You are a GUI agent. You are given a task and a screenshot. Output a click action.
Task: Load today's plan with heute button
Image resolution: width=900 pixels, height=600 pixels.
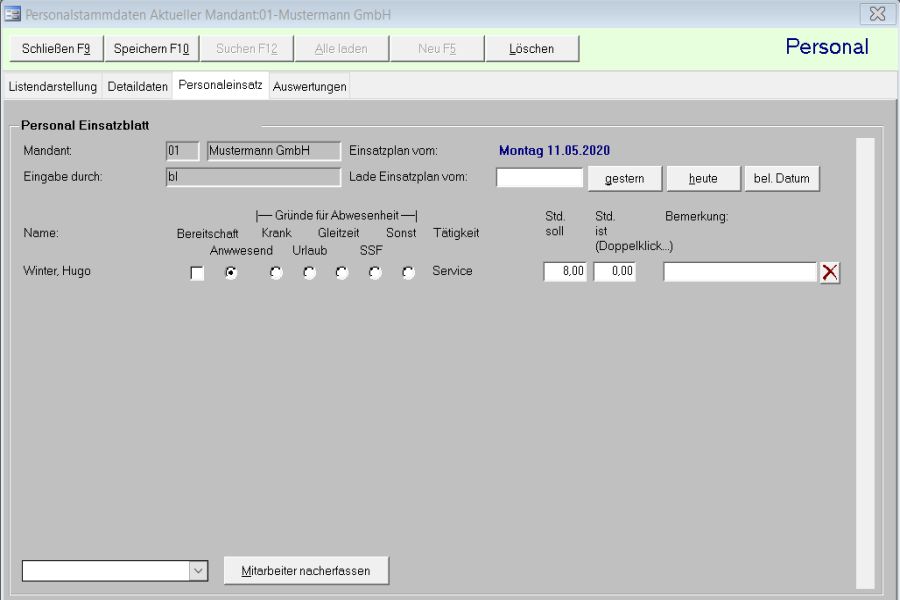point(703,179)
